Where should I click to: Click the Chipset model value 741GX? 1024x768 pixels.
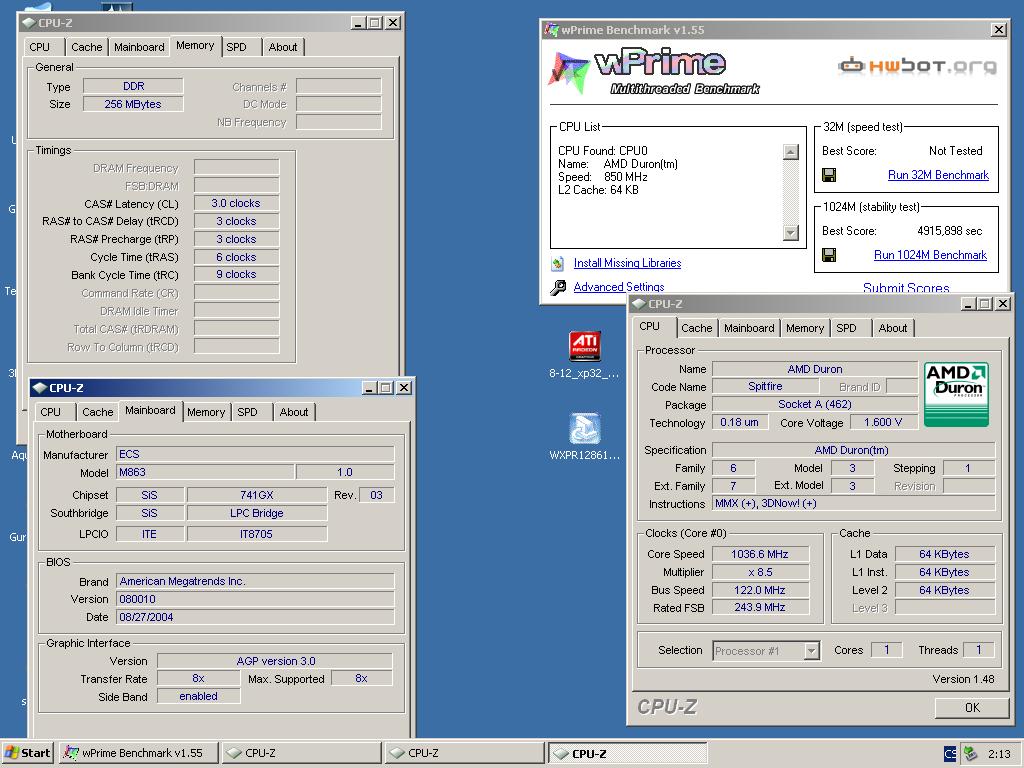tap(257, 495)
